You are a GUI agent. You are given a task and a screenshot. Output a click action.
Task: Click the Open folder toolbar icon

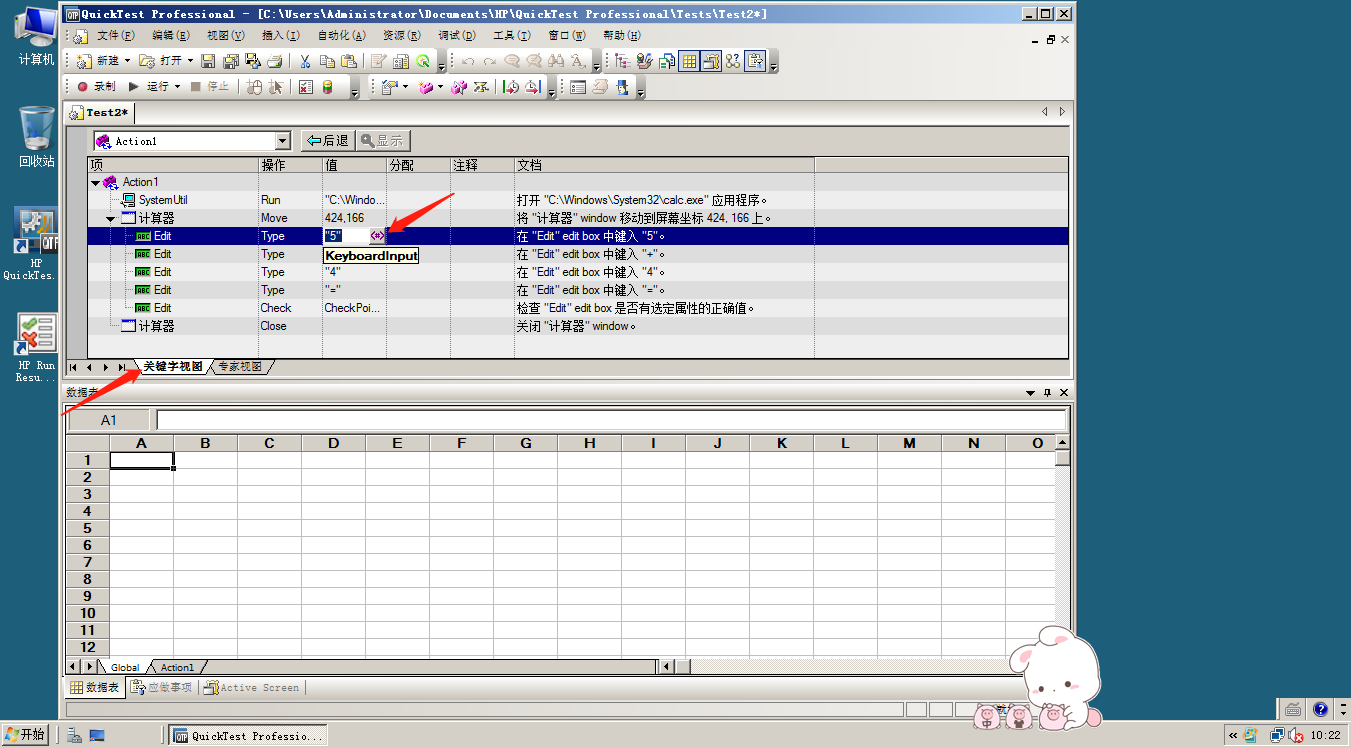pos(147,61)
